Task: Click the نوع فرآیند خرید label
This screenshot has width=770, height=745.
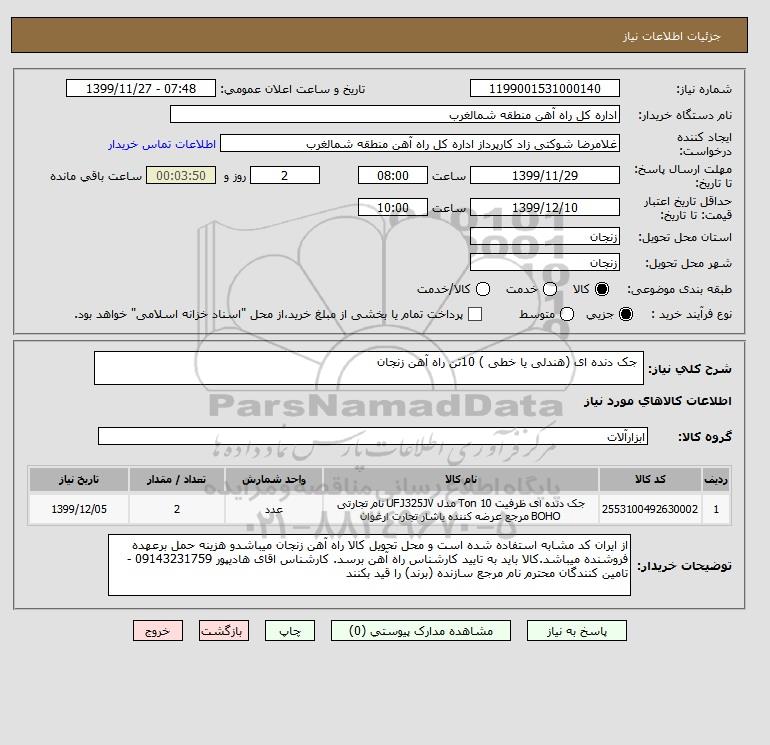Action: (x=691, y=314)
